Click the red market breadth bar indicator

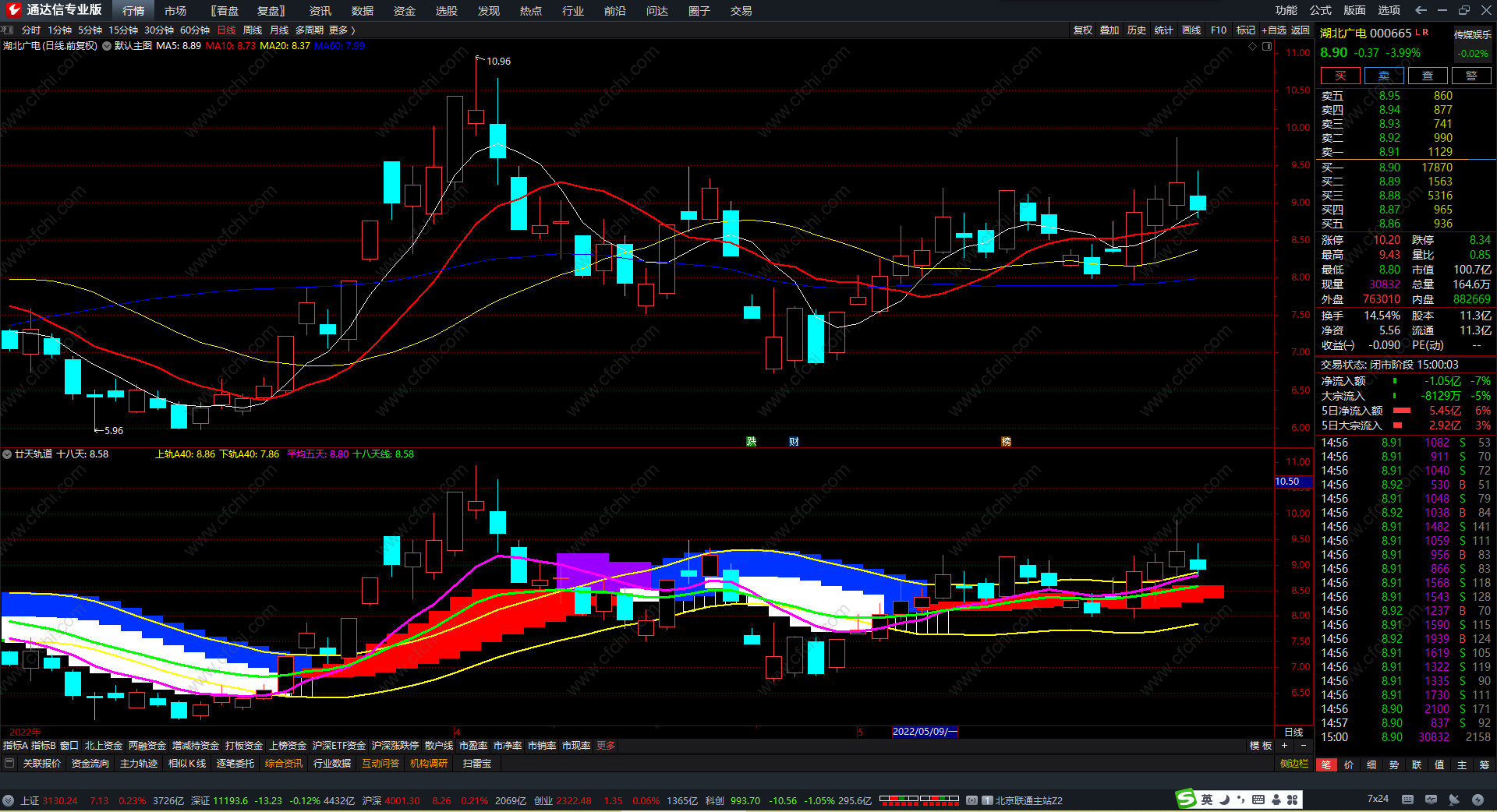pos(919,800)
